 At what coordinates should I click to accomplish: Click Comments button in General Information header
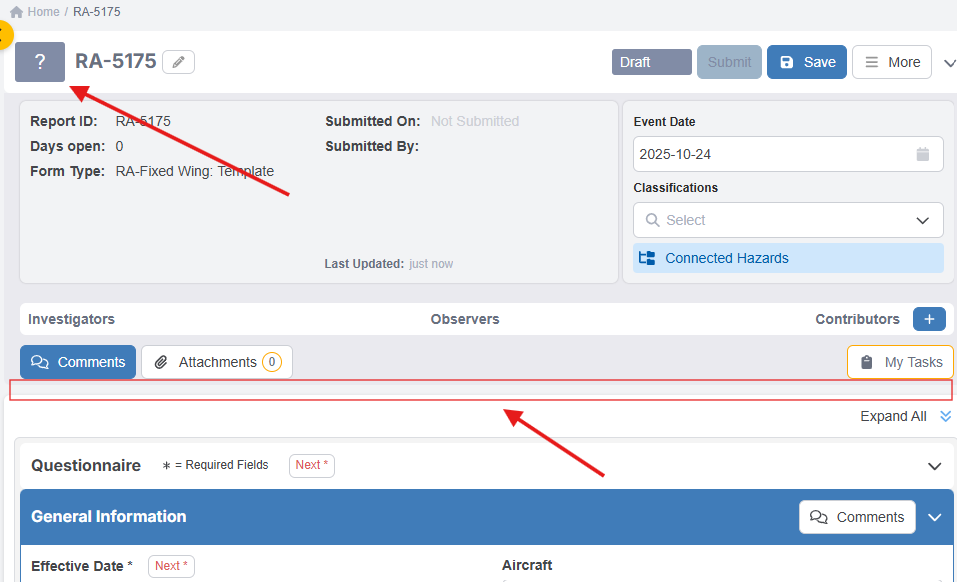[857, 517]
